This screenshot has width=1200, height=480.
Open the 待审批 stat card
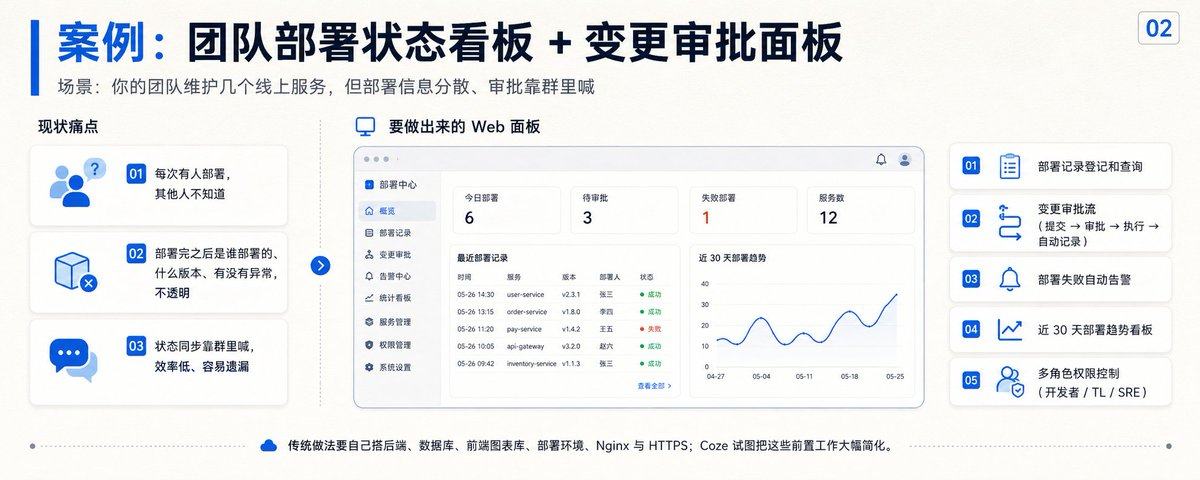pyautogui.click(x=626, y=210)
